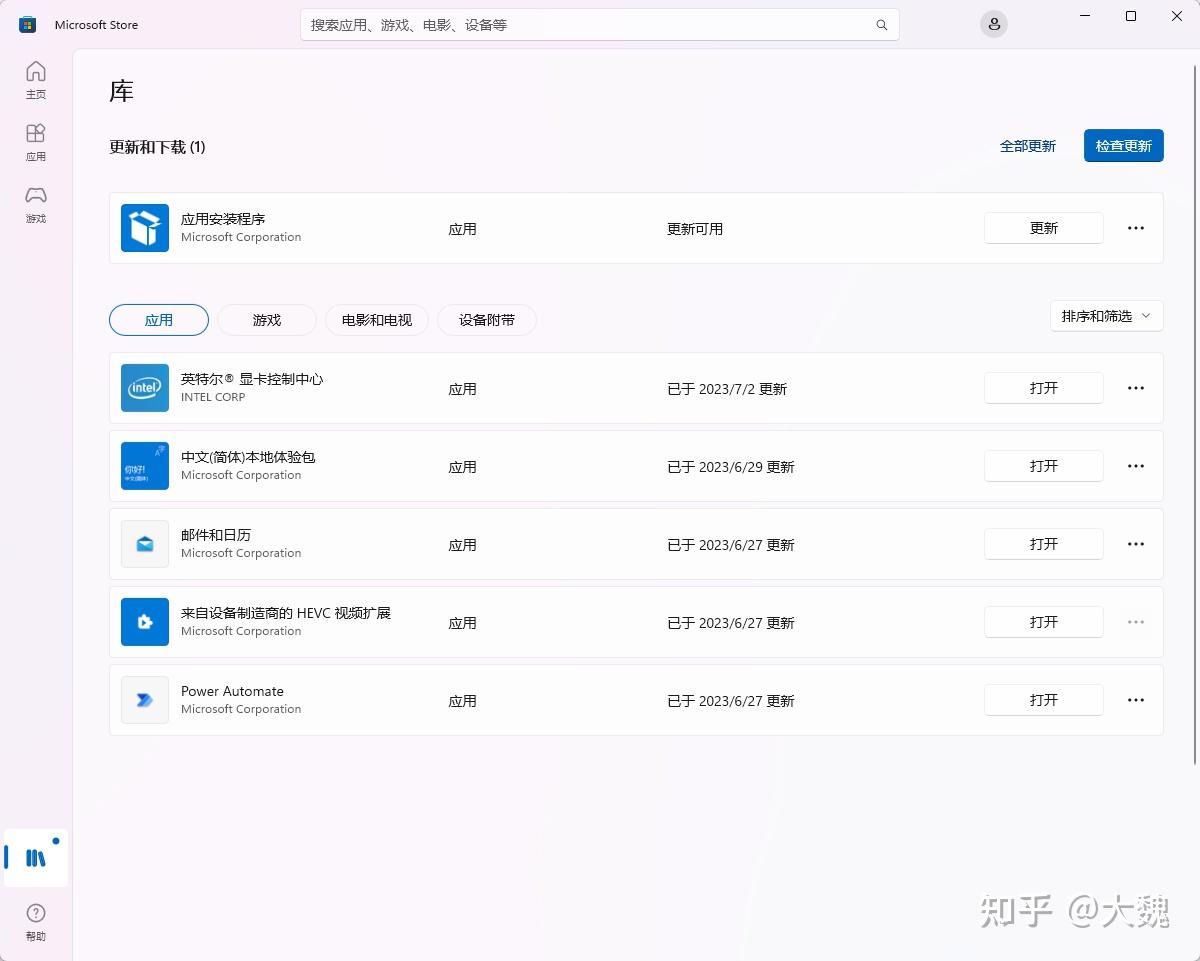
Task: Click the 来自设备制造商的 HEVC 视频扩展 title
Action: [286, 613]
